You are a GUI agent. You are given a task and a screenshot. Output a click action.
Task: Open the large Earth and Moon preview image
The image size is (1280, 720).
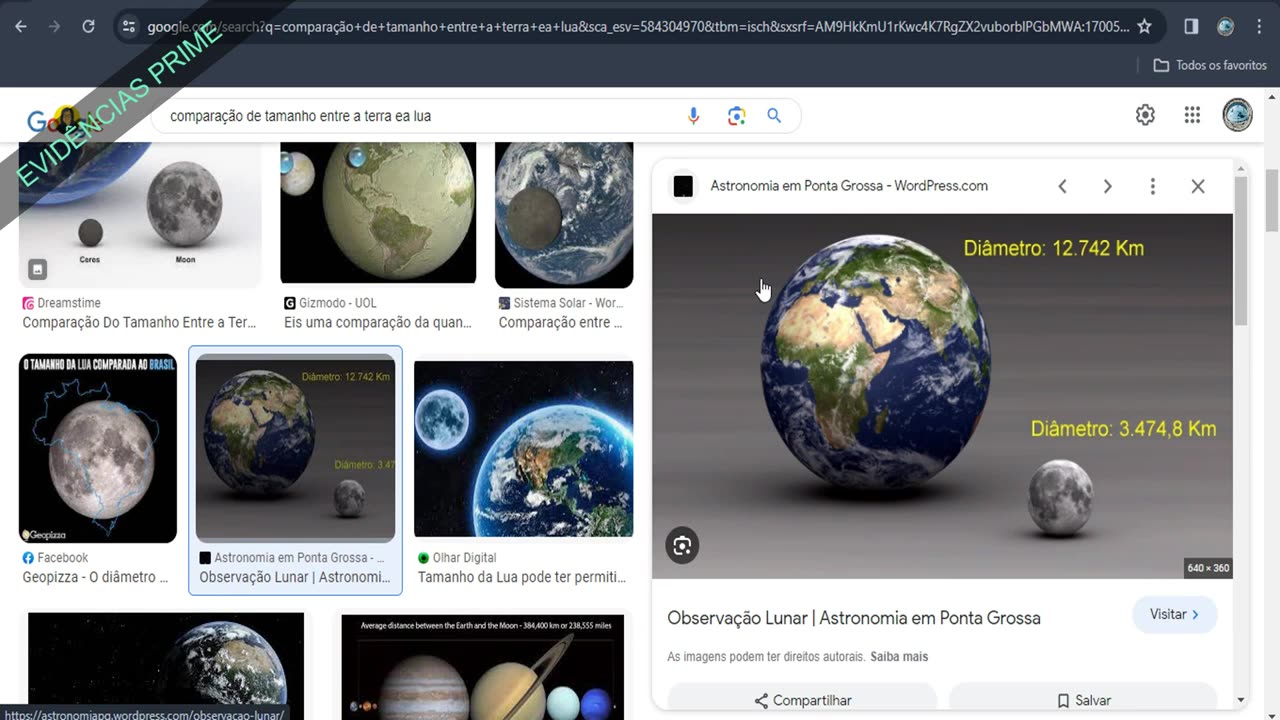(x=942, y=396)
